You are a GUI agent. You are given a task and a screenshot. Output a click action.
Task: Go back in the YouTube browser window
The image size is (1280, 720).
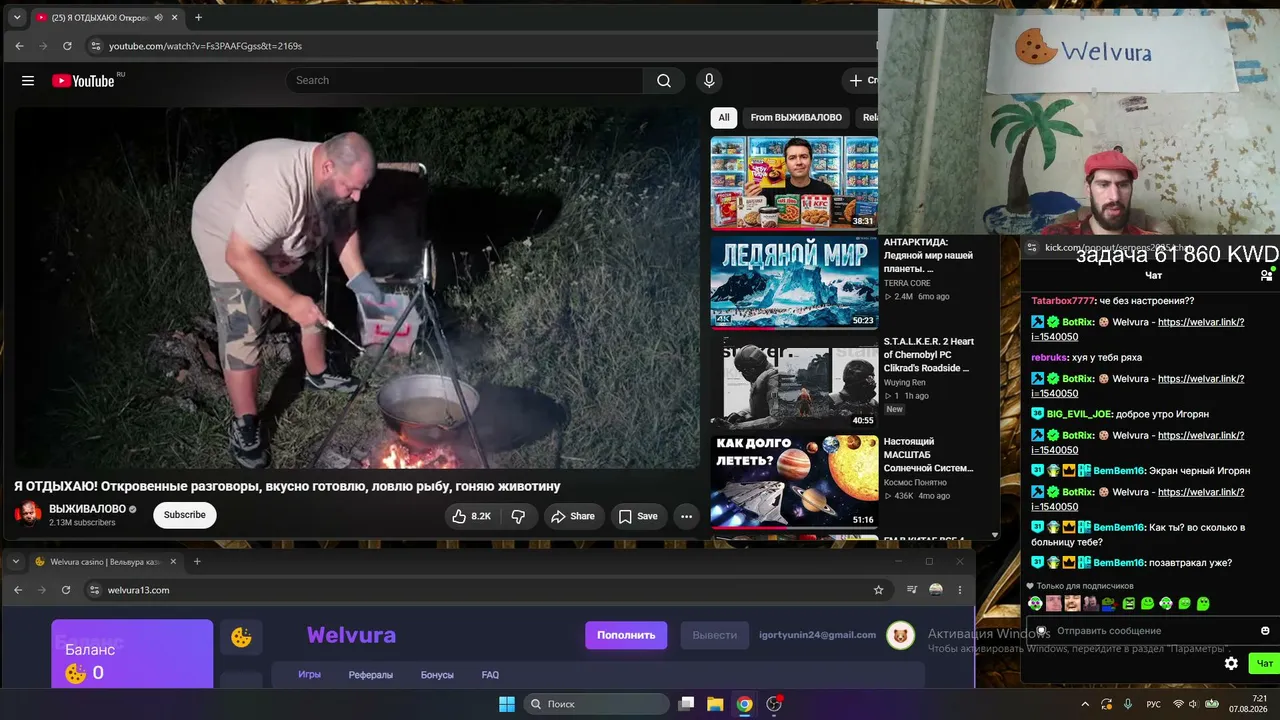coord(20,46)
